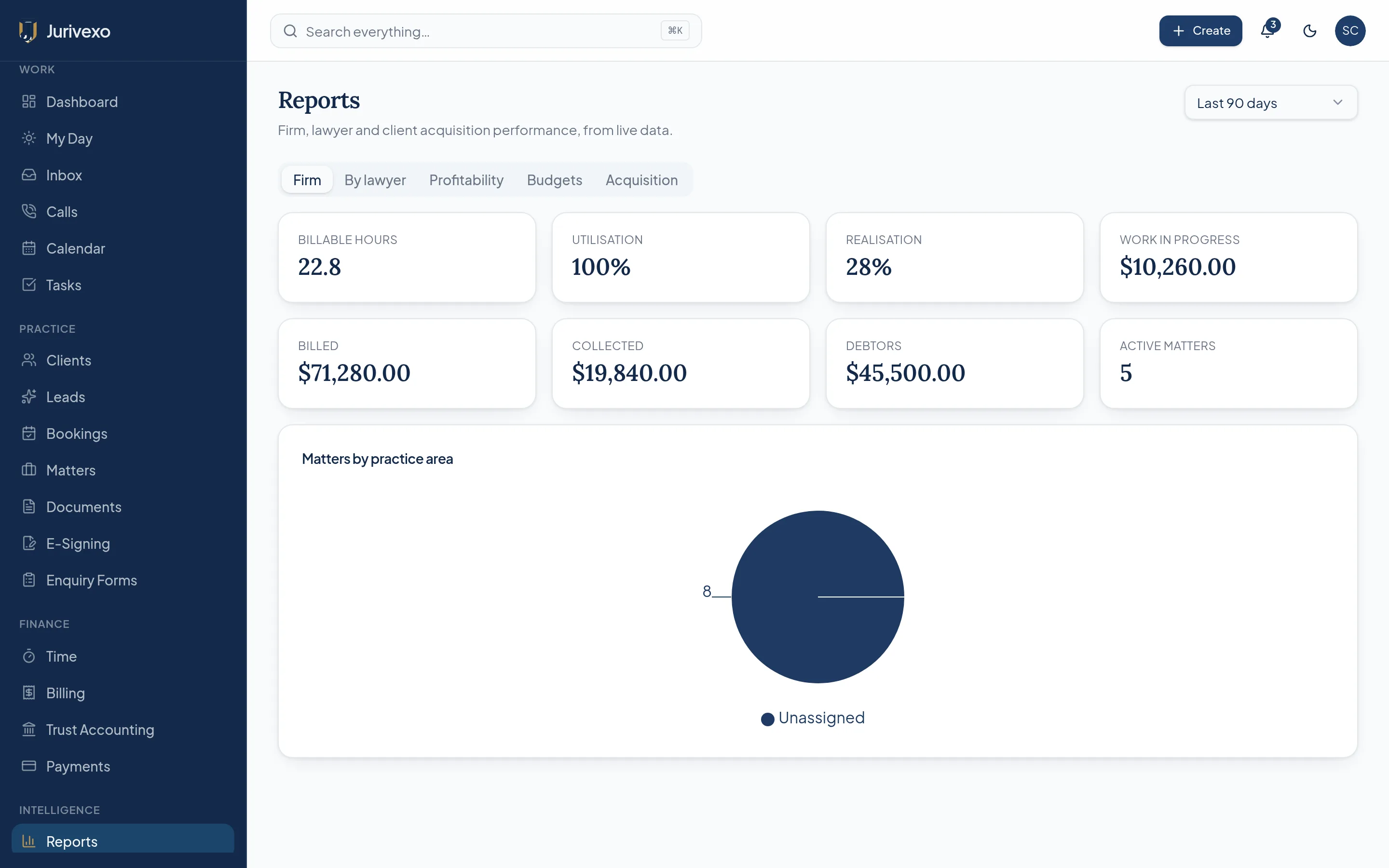Open the Bookings calendar-check icon

pyautogui.click(x=29, y=434)
